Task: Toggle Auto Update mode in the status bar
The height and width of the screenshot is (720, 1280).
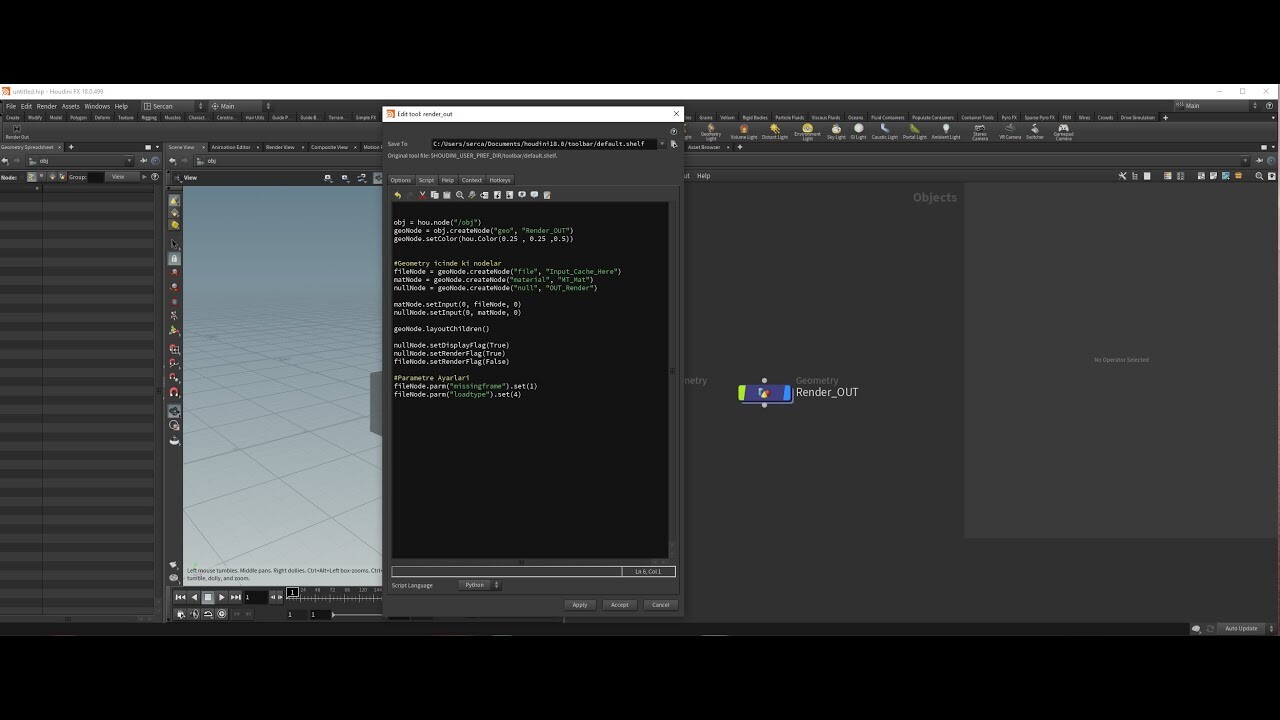Action: (x=1240, y=628)
